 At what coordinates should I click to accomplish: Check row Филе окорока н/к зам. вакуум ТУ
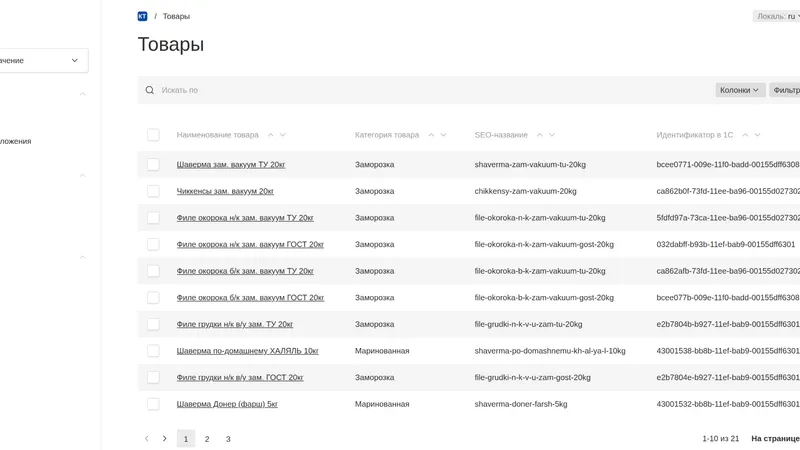click(x=153, y=217)
